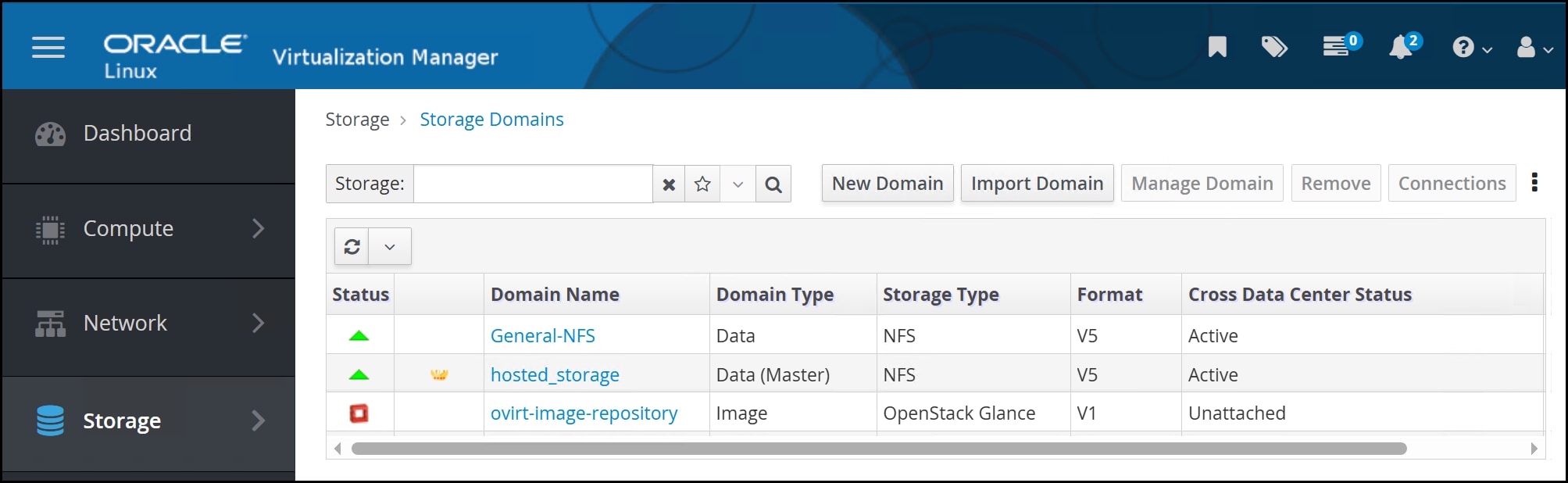The width and height of the screenshot is (1568, 483).
Task: Click the scroll right arrow of the table
Action: pyautogui.click(x=1534, y=449)
